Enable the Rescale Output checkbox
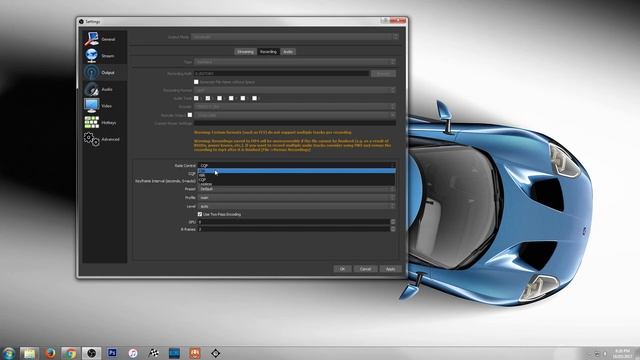This screenshot has width=640, height=360. tap(190, 115)
